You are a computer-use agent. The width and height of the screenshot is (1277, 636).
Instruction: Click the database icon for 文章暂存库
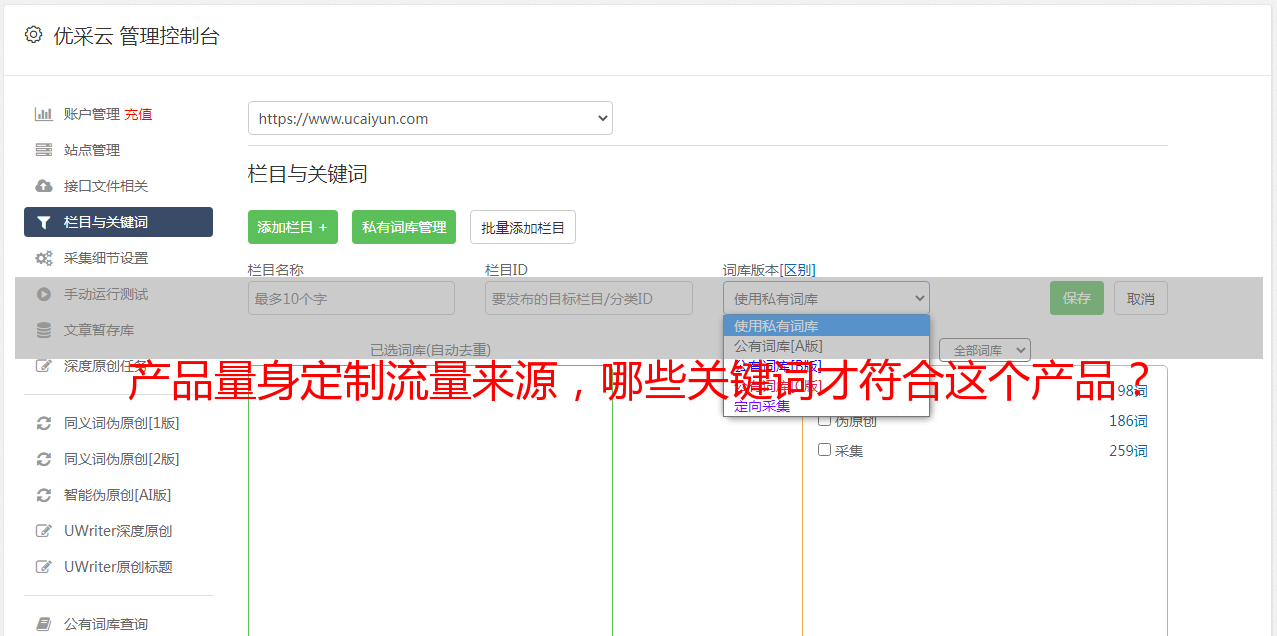click(43, 330)
